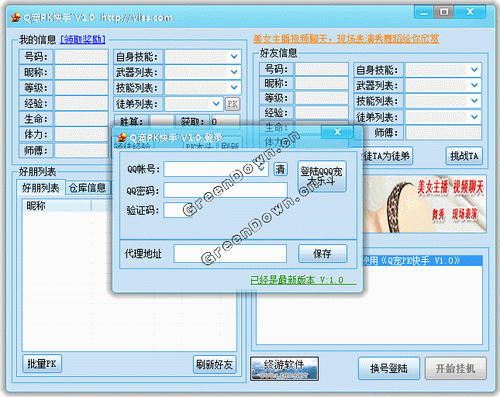Viewport: 500px width, 397px height.
Task: Switch to the 仓库信息 tab
Action: (x=87, y=188)
